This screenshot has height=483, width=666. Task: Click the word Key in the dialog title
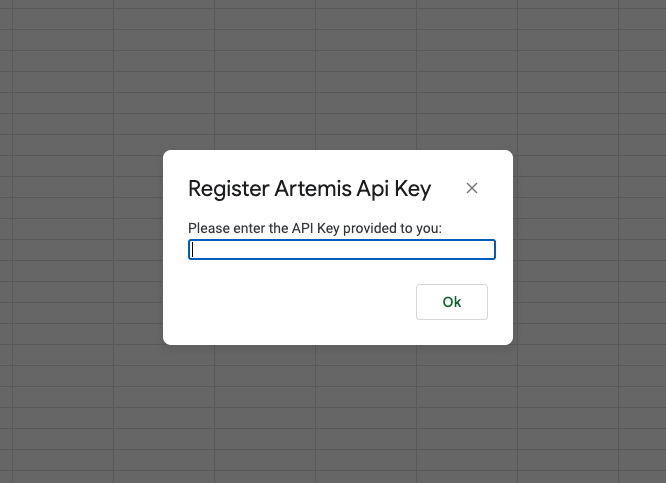tap(412, 189)
